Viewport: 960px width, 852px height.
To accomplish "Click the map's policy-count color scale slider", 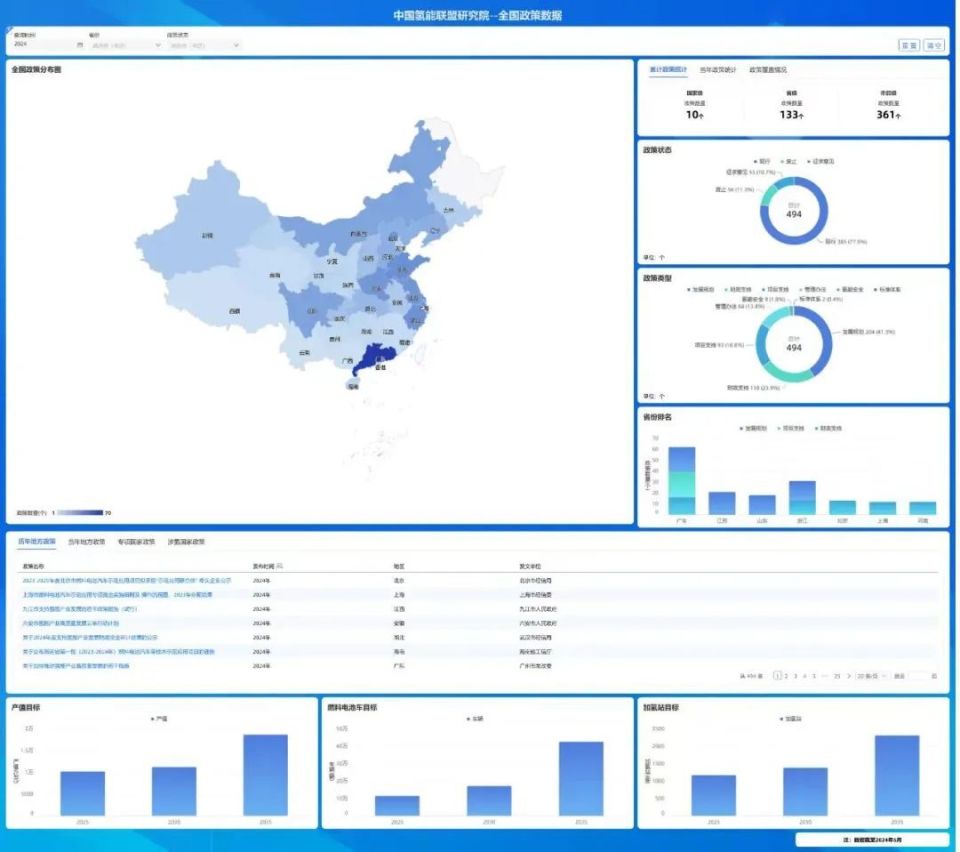I will 80,513.
